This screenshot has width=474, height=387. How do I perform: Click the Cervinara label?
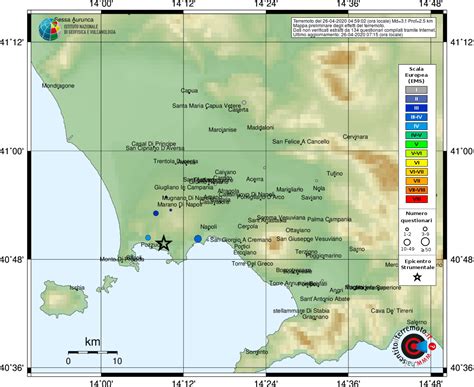(355, 137)
